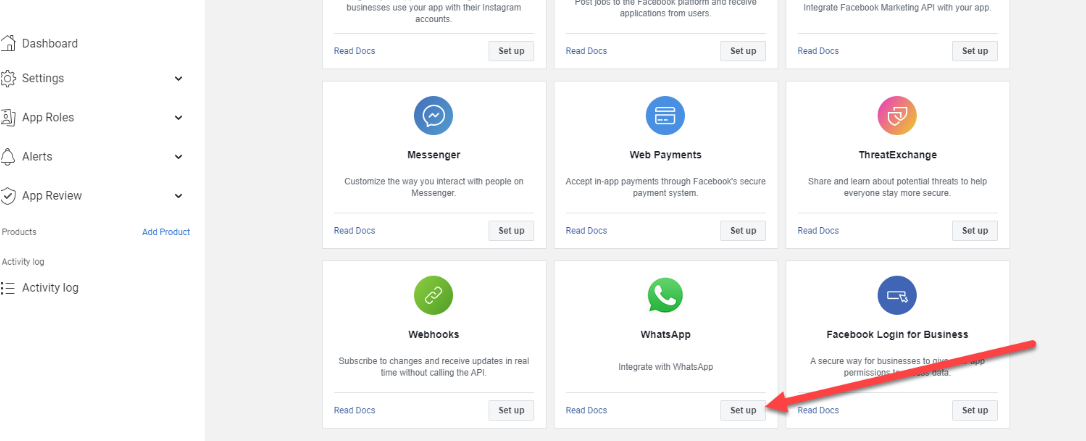Open Read Docs for Web Payments
Screen dimensions: 1086x441
click(x=587, y=231)
